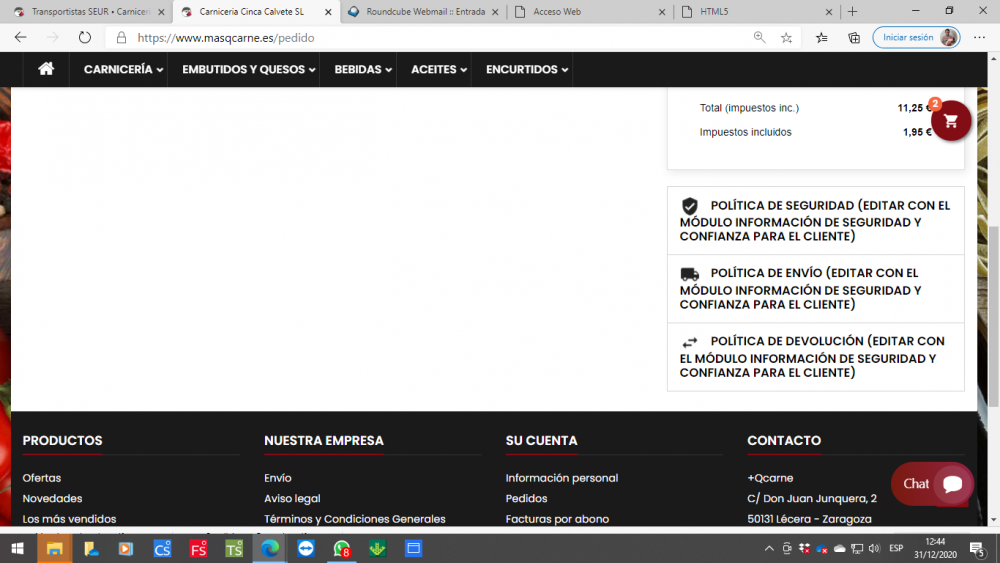
Task: Open TeamViewer in the taskbar
Action: pyautogui.click(x=306, y=548)
